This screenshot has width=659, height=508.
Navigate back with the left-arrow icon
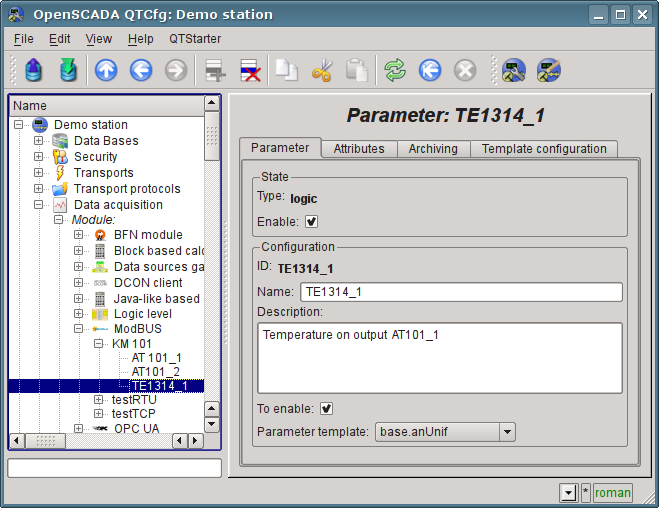pyautogui.click(x=141, y=70)
